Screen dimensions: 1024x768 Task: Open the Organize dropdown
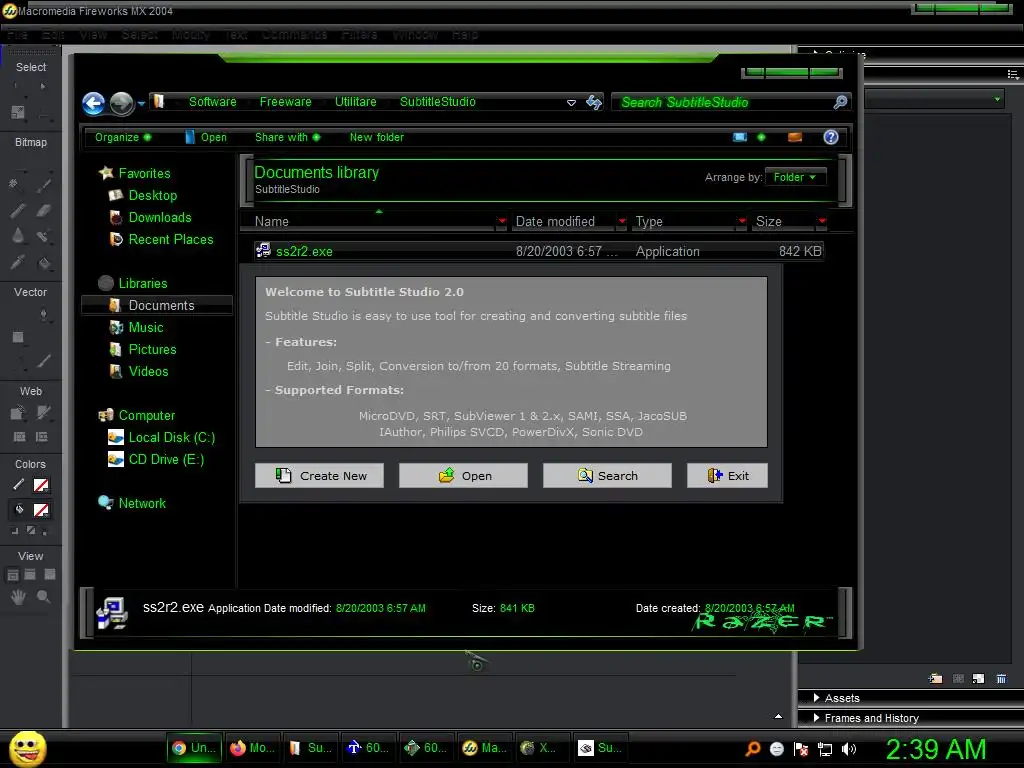click(123, 137)
